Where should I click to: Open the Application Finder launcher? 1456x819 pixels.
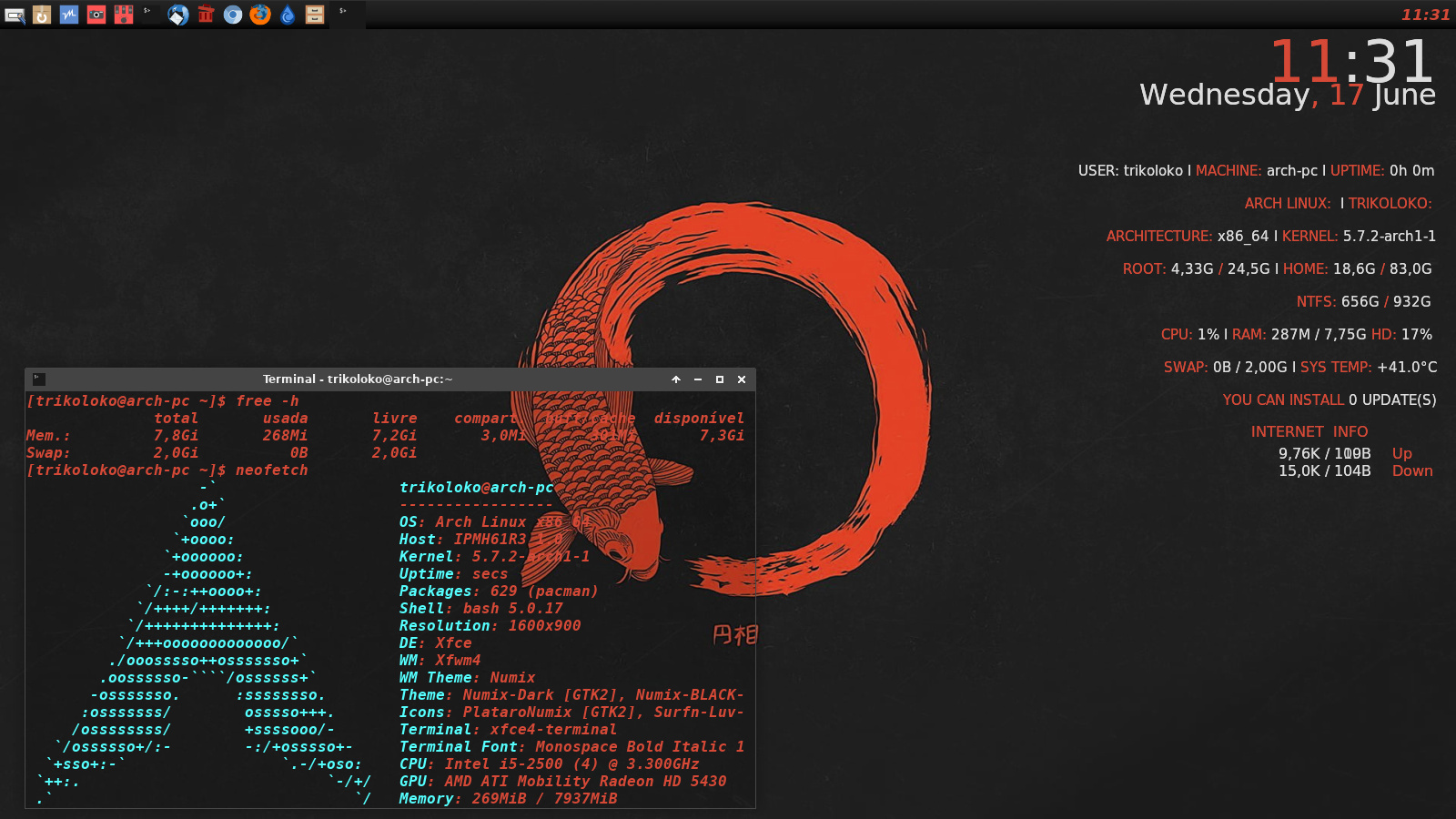(15, 15)
